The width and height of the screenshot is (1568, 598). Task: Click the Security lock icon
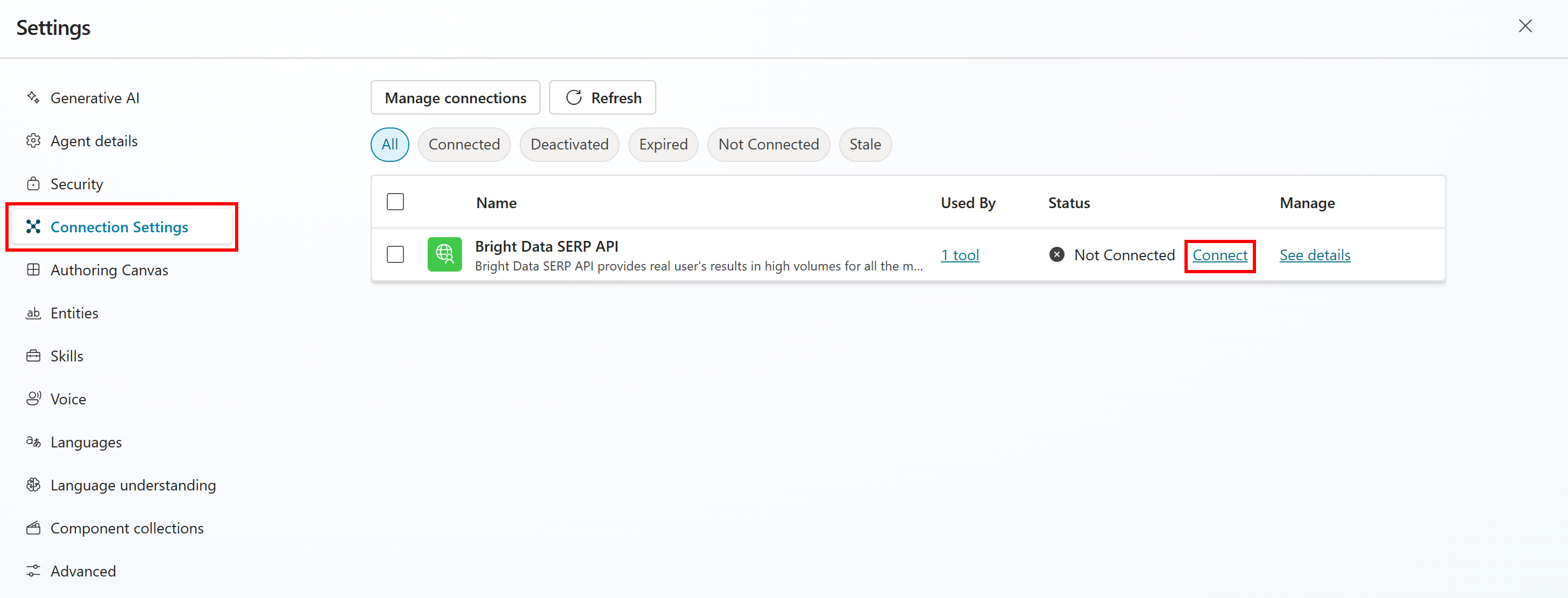(x=33, y=184)
